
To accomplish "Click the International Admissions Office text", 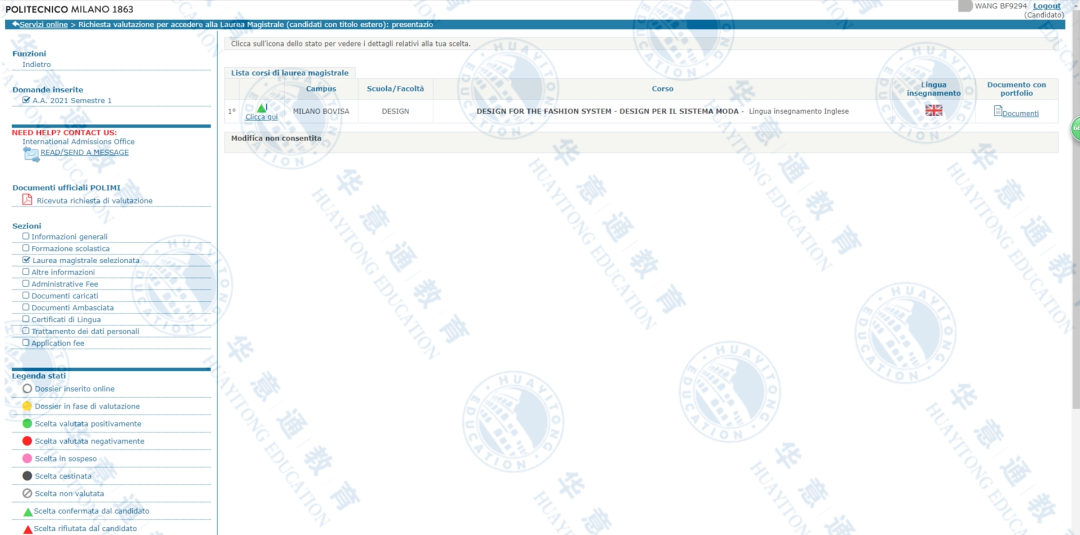I will point(79,141).
